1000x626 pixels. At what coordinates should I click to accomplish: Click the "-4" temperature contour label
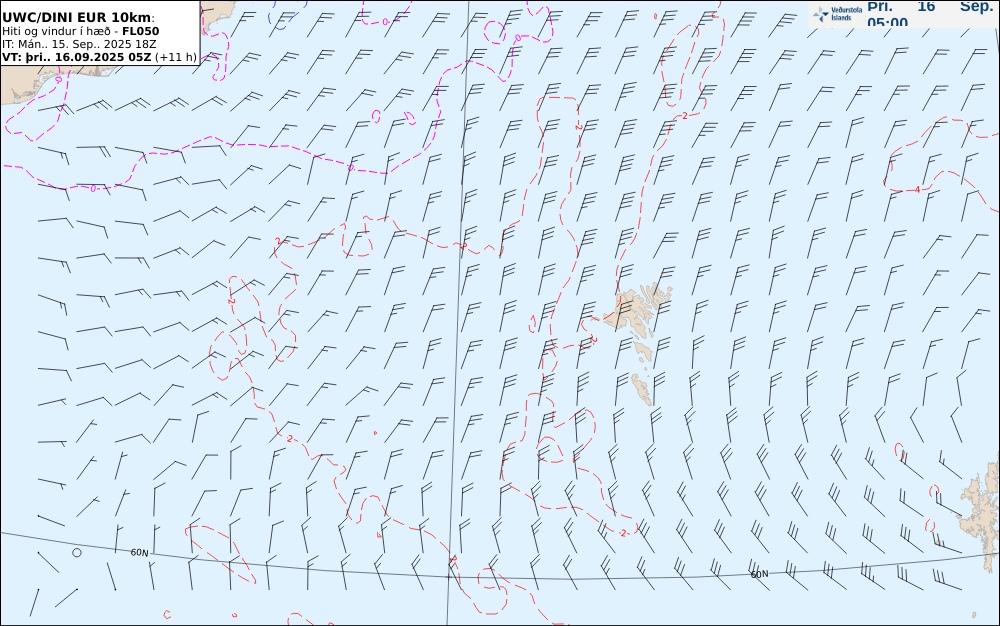coord(916,189)
